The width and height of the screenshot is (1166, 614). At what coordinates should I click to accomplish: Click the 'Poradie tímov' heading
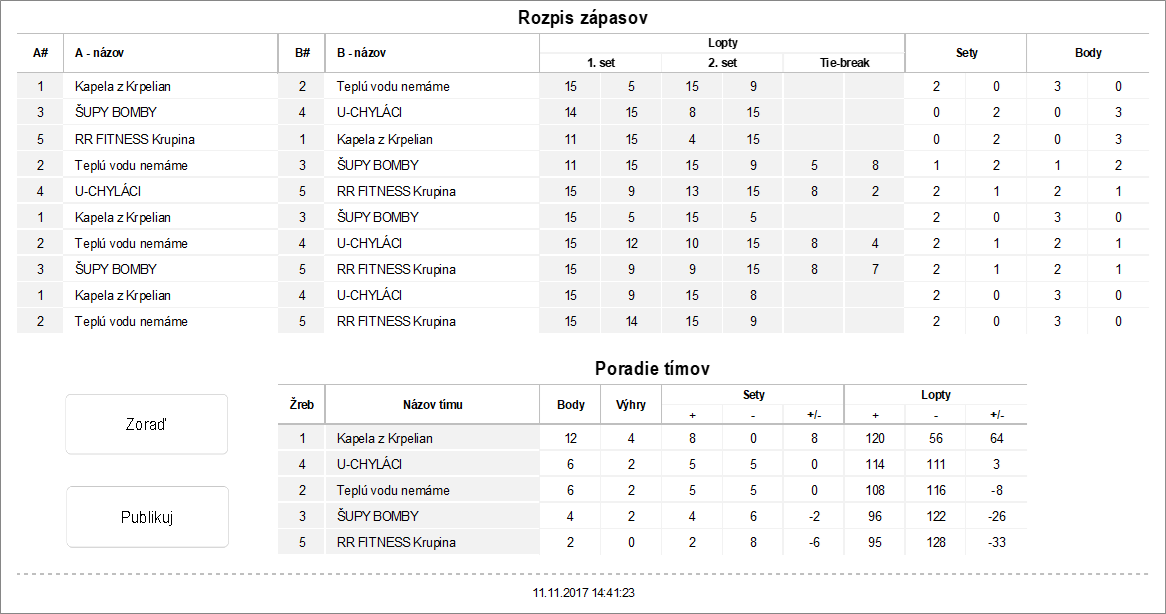[651, 368]
